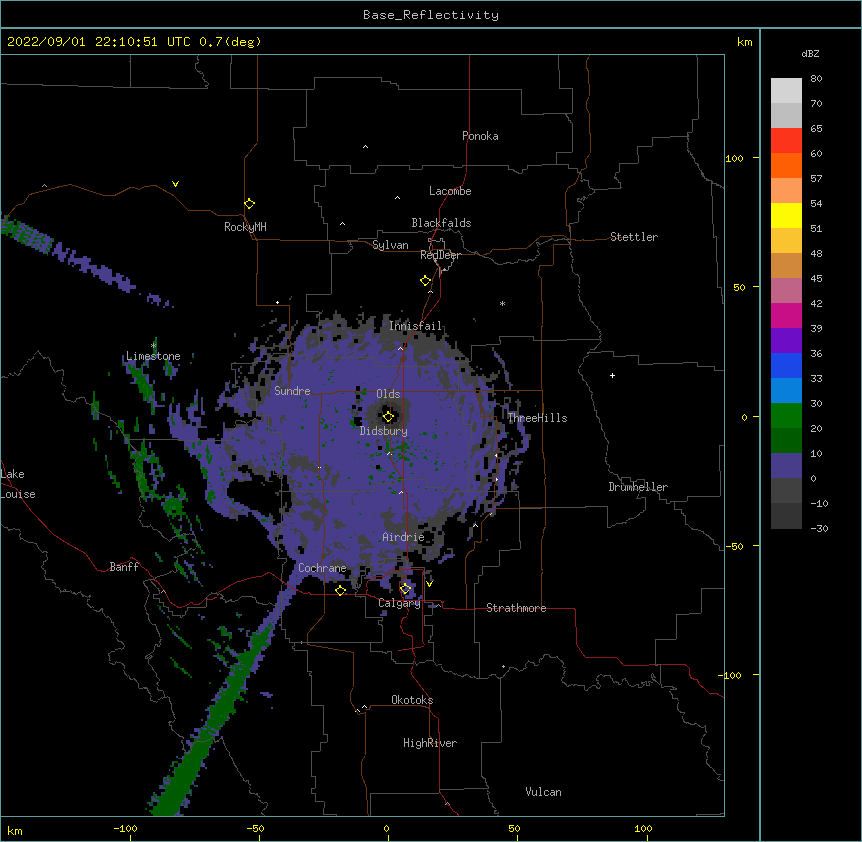The width and height of the screenshot is (862, 842).
Task: Click the Okotoks town label
Action: coord(412,700)
